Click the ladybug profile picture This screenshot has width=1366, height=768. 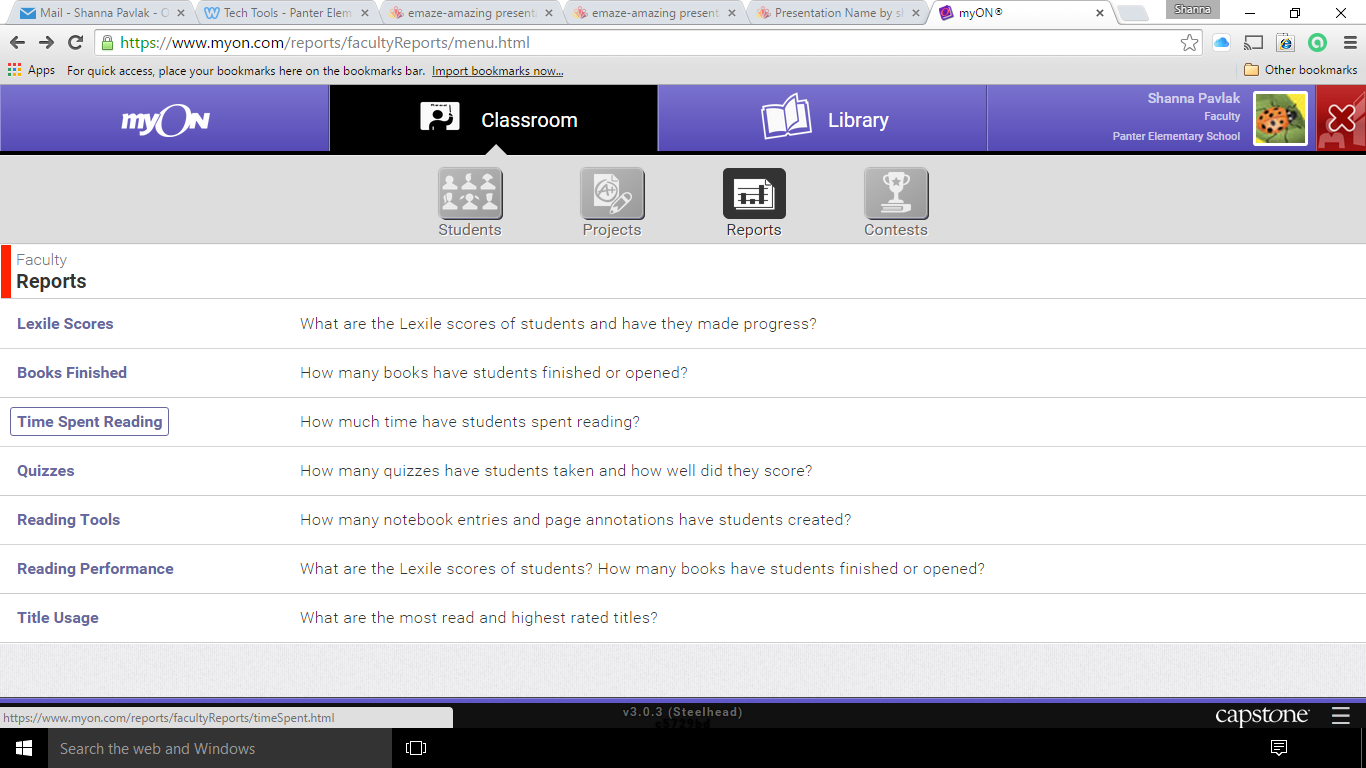(1280, 119)
